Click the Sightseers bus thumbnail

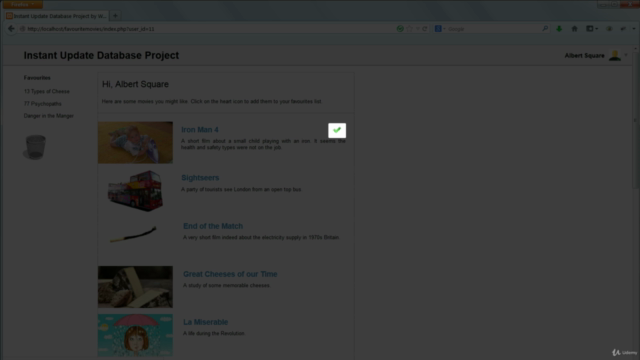coord(135,191)
